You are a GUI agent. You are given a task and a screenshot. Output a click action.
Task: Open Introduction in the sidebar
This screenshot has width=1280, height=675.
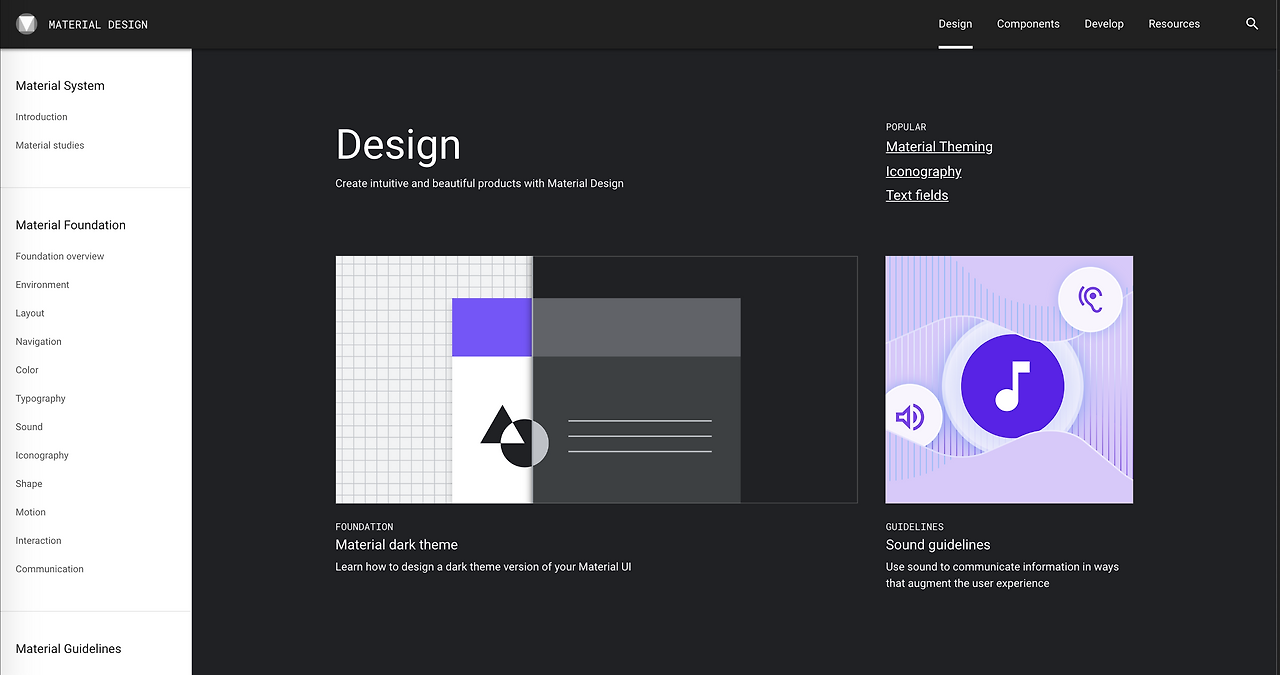pos(42,117)
